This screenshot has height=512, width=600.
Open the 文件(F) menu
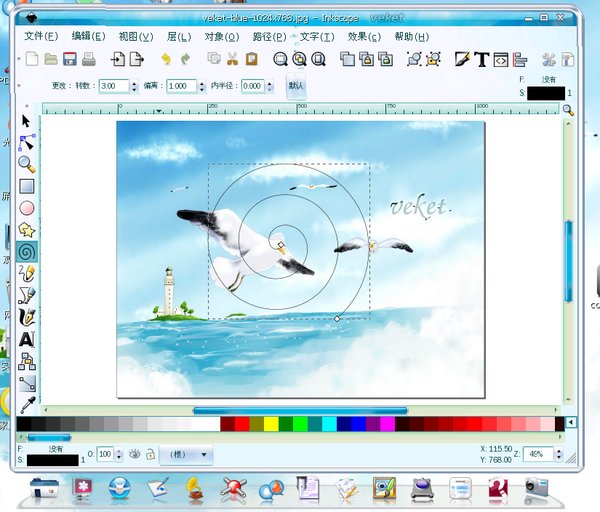click(x=41, y=36)
